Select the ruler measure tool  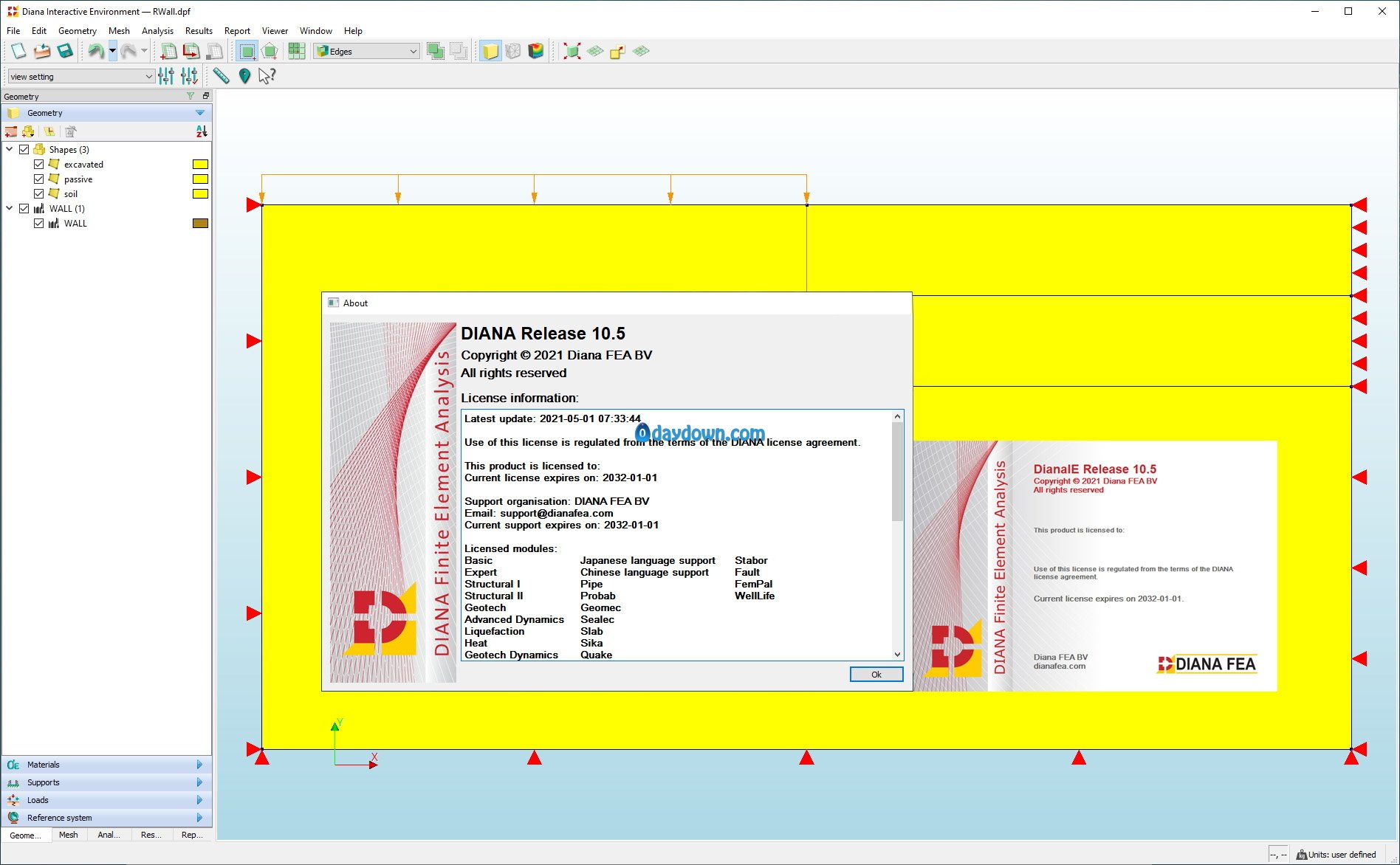221,76
